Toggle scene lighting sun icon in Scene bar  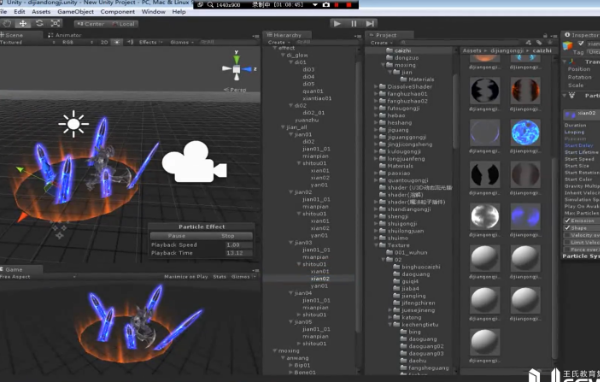point(117,42)
